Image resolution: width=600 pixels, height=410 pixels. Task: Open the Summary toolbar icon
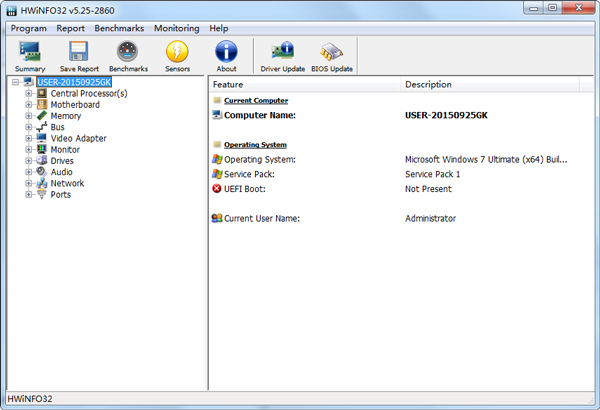[x=30, y=51]
